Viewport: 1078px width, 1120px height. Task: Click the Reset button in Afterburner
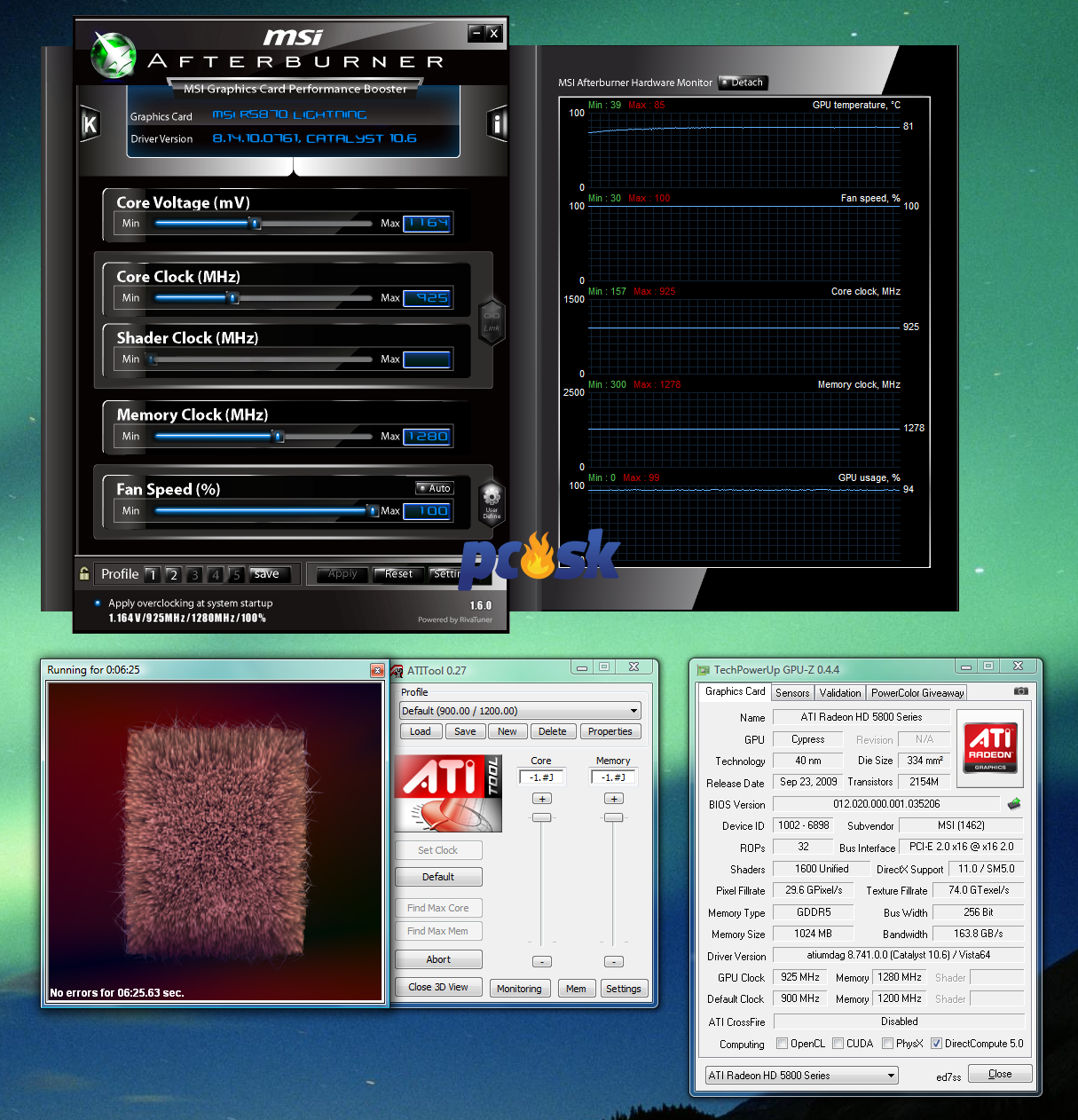pyautogui.click(x=398, y=574)
